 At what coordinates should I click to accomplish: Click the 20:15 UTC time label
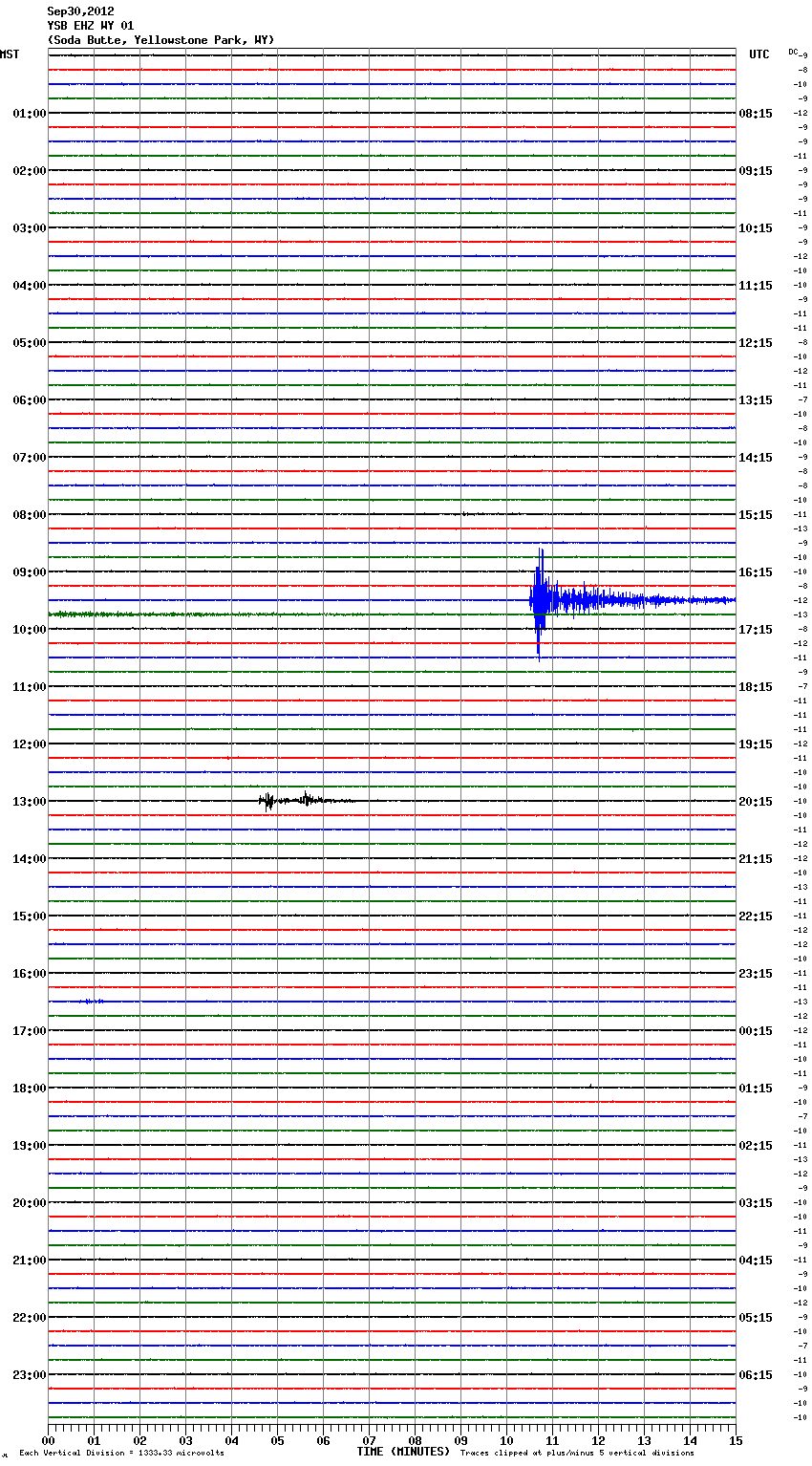(756, 802)
